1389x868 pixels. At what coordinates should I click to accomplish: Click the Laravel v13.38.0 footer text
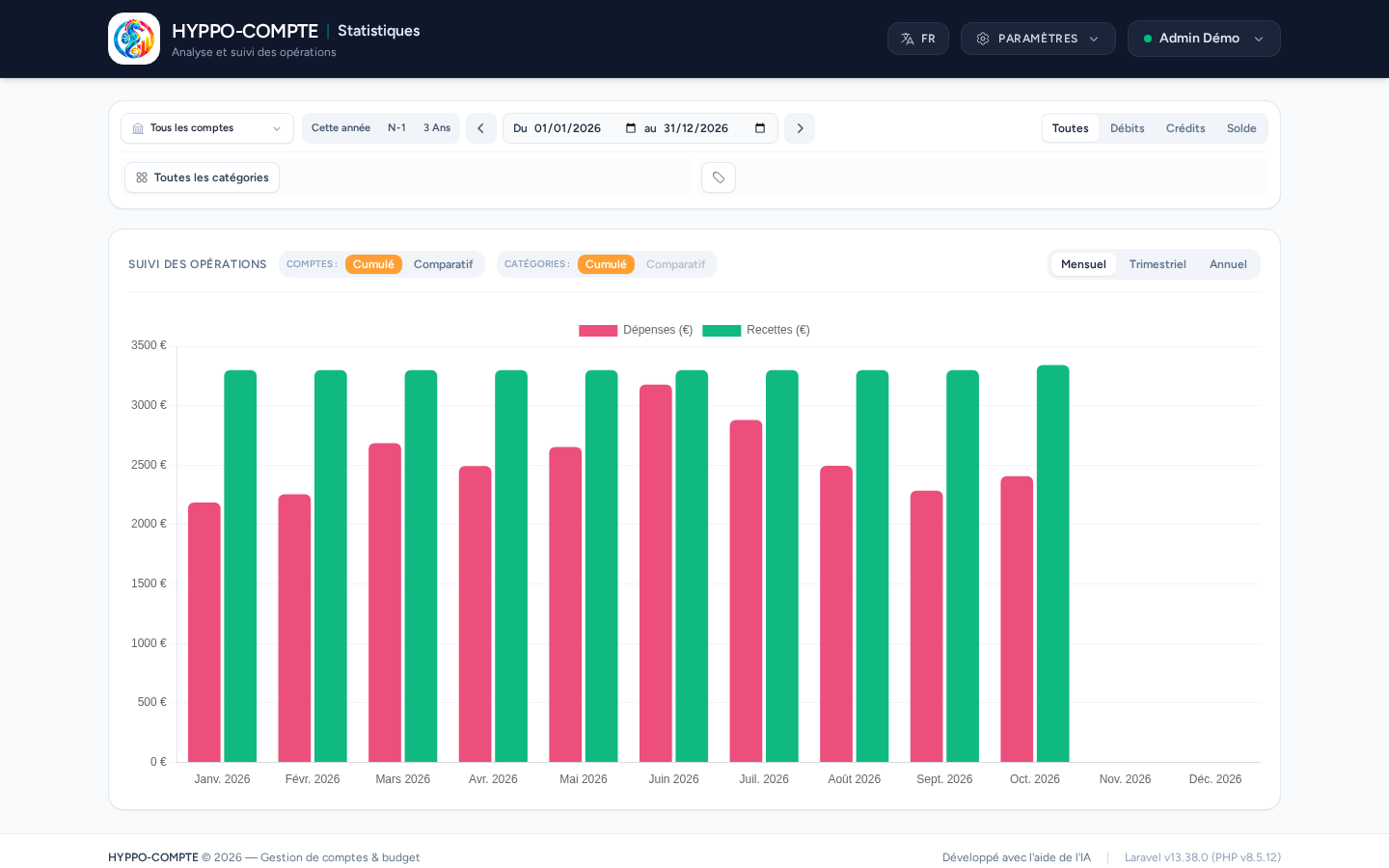click(1203, 857)
